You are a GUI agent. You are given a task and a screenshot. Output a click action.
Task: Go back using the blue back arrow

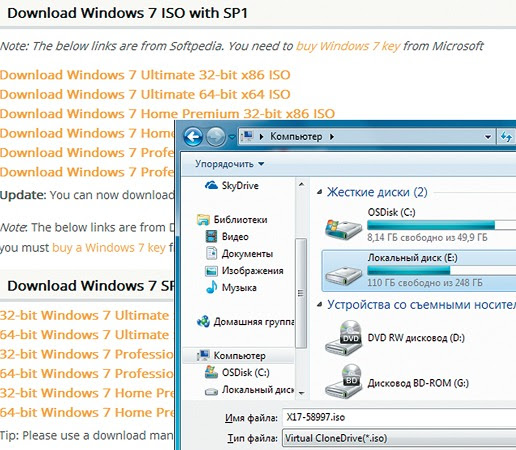pos(193,137)
